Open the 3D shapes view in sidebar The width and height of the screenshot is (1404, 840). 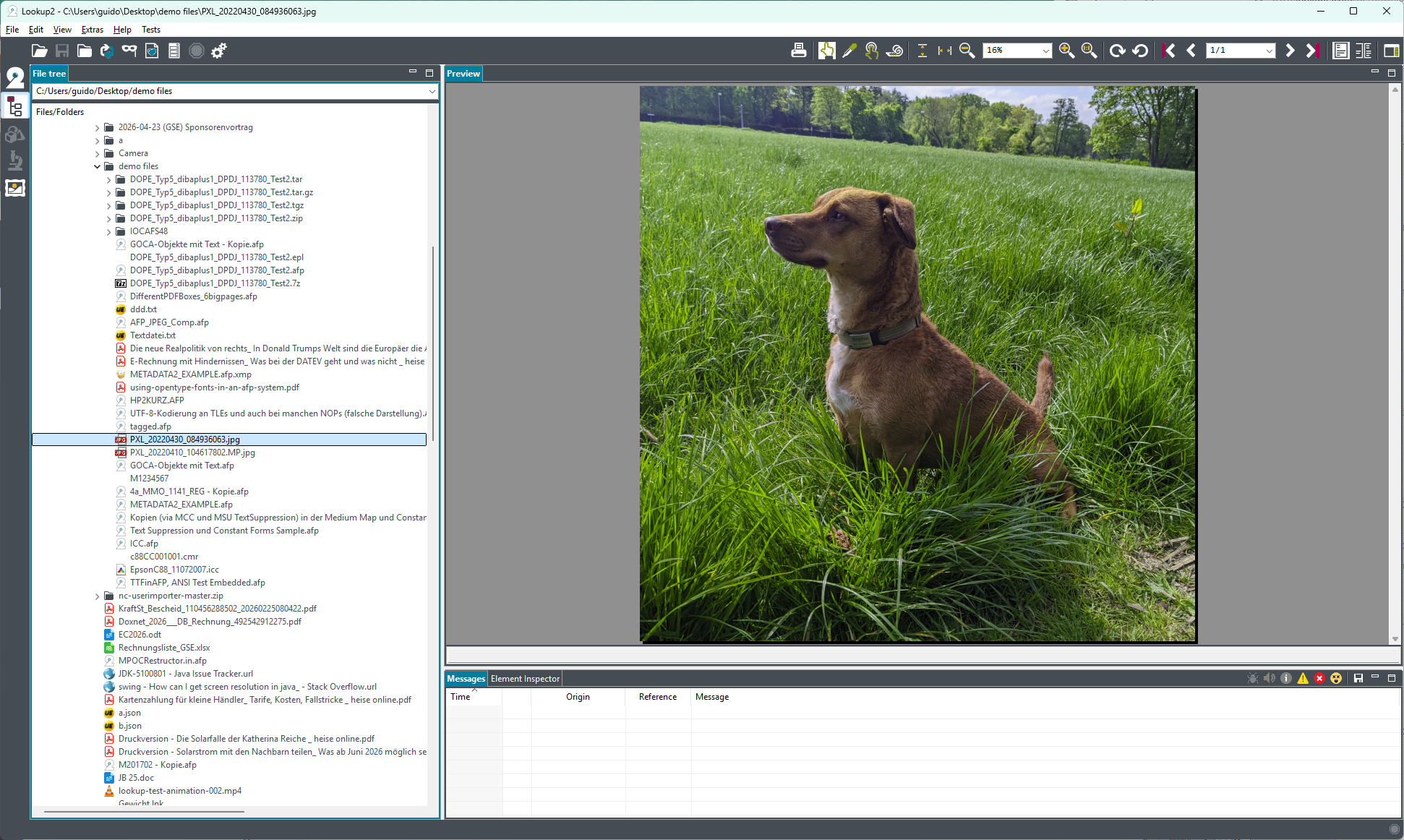tap(15, 134)
